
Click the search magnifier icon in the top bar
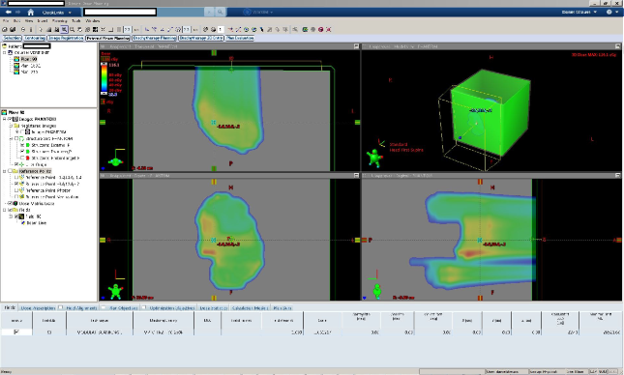(220, 12)
